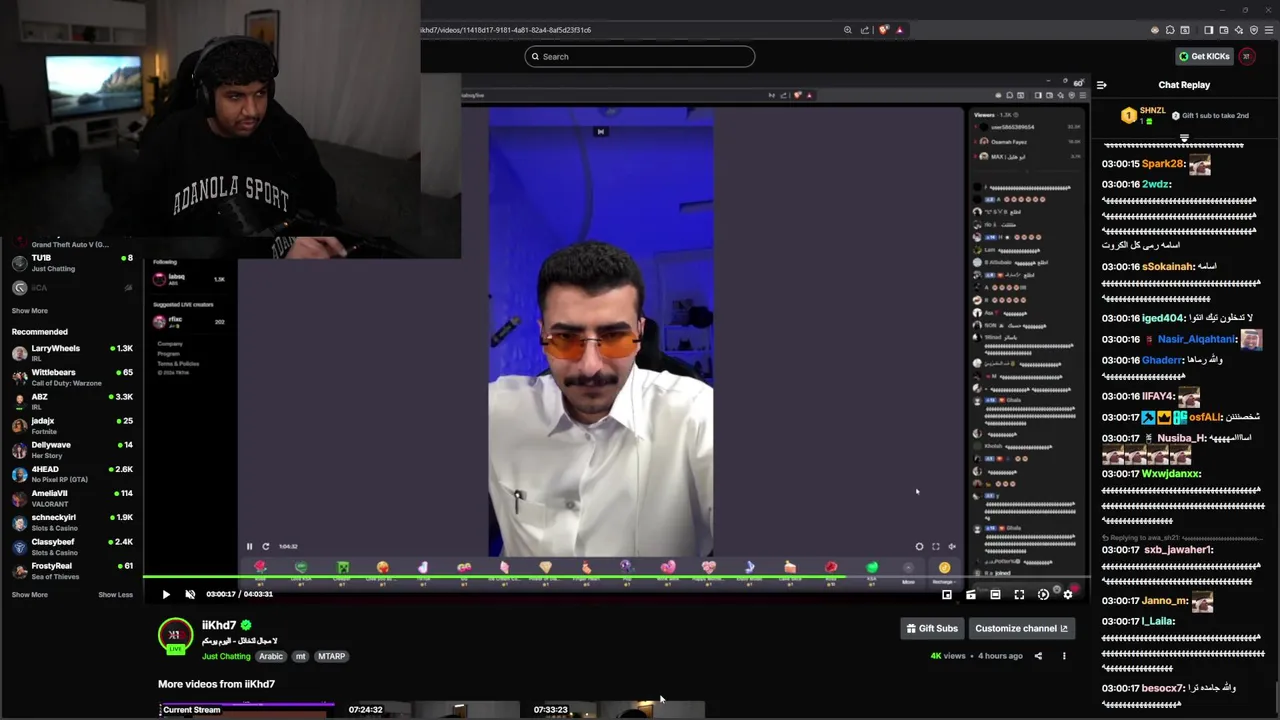Share the video via the share icon
1280x720 pixels.
tap(1038, 656)
